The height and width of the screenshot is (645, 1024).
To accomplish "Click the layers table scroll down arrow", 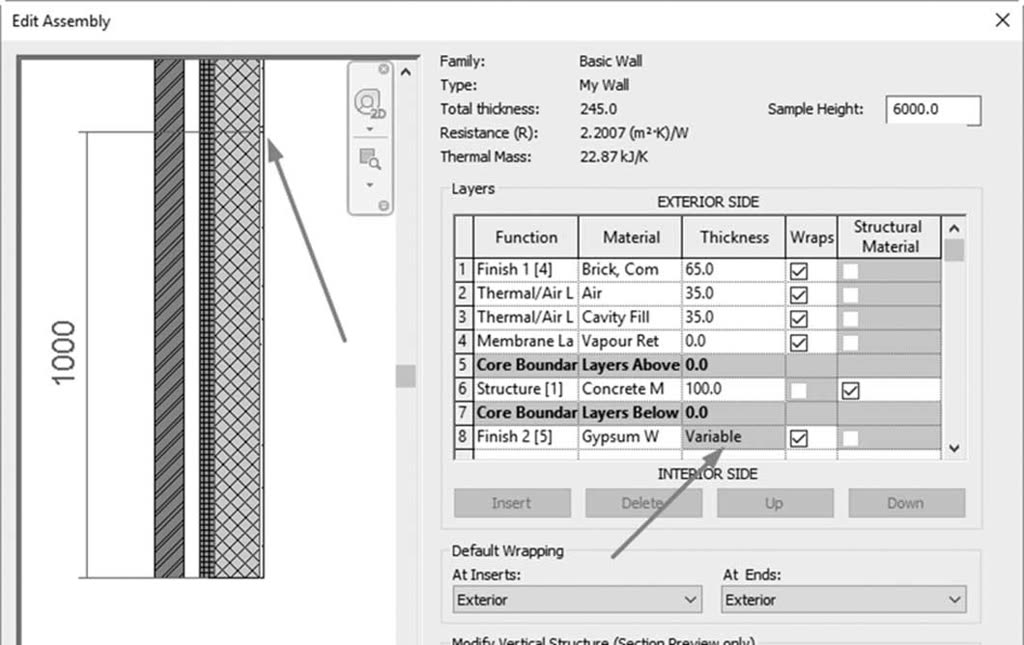I will [954, 448].
